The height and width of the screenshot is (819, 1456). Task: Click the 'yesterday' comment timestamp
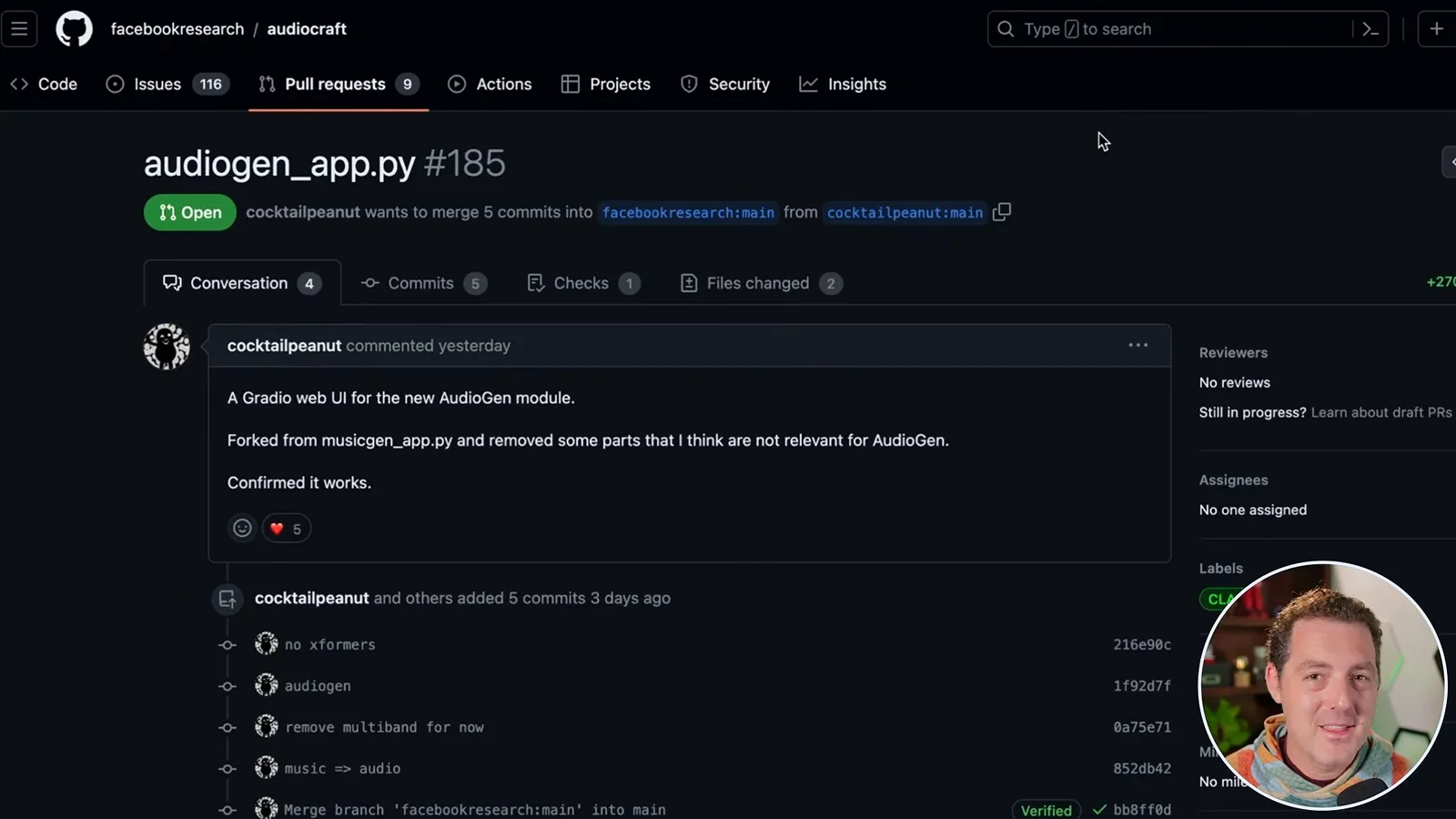coord(474,346)
